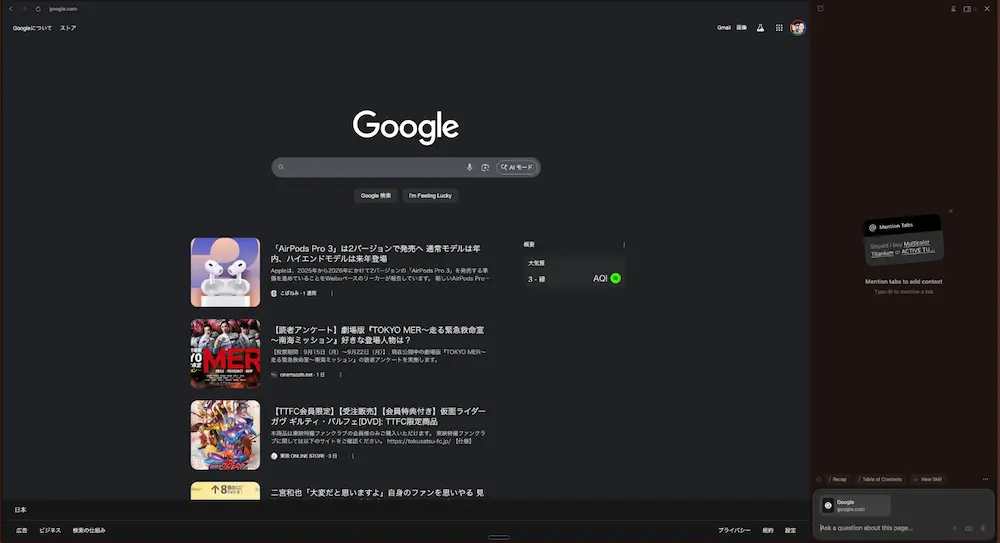Open the TOKYO MER article thumbnail
The height and width of the screenshot is (543, 1000).
click(225, 353)
